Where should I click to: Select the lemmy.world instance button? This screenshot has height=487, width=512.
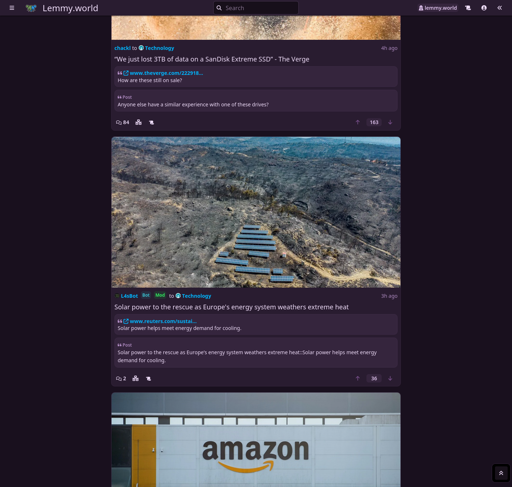tap(438, 8)
